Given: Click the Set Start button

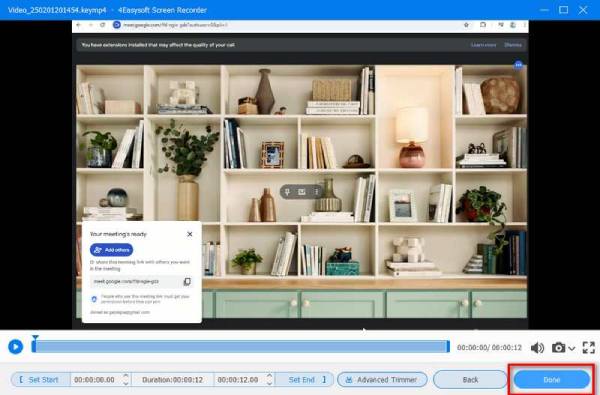Looking at the screenshot, I should (x=40, y=380).
